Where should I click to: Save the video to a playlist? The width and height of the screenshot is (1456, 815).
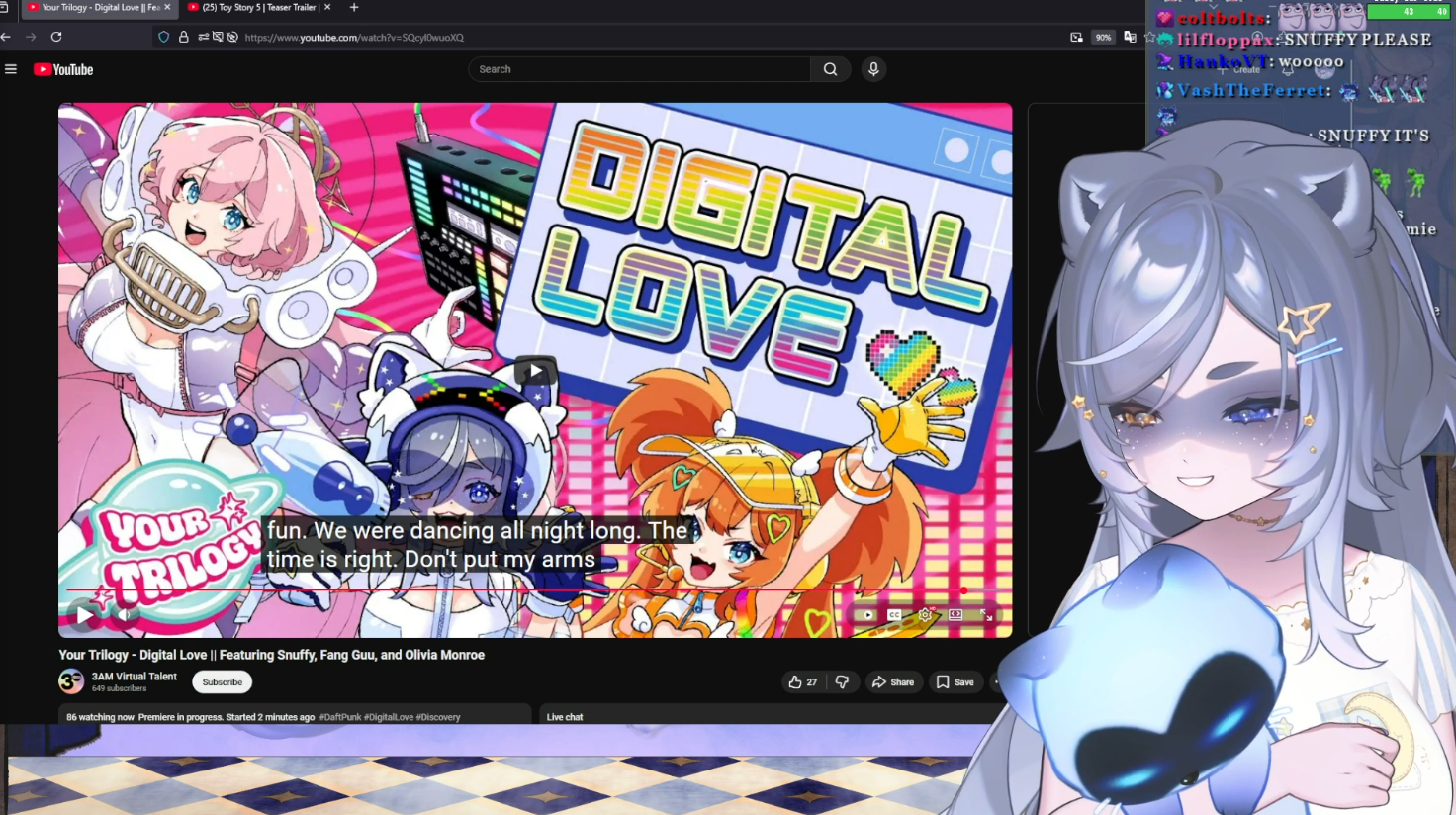(955, 682)
